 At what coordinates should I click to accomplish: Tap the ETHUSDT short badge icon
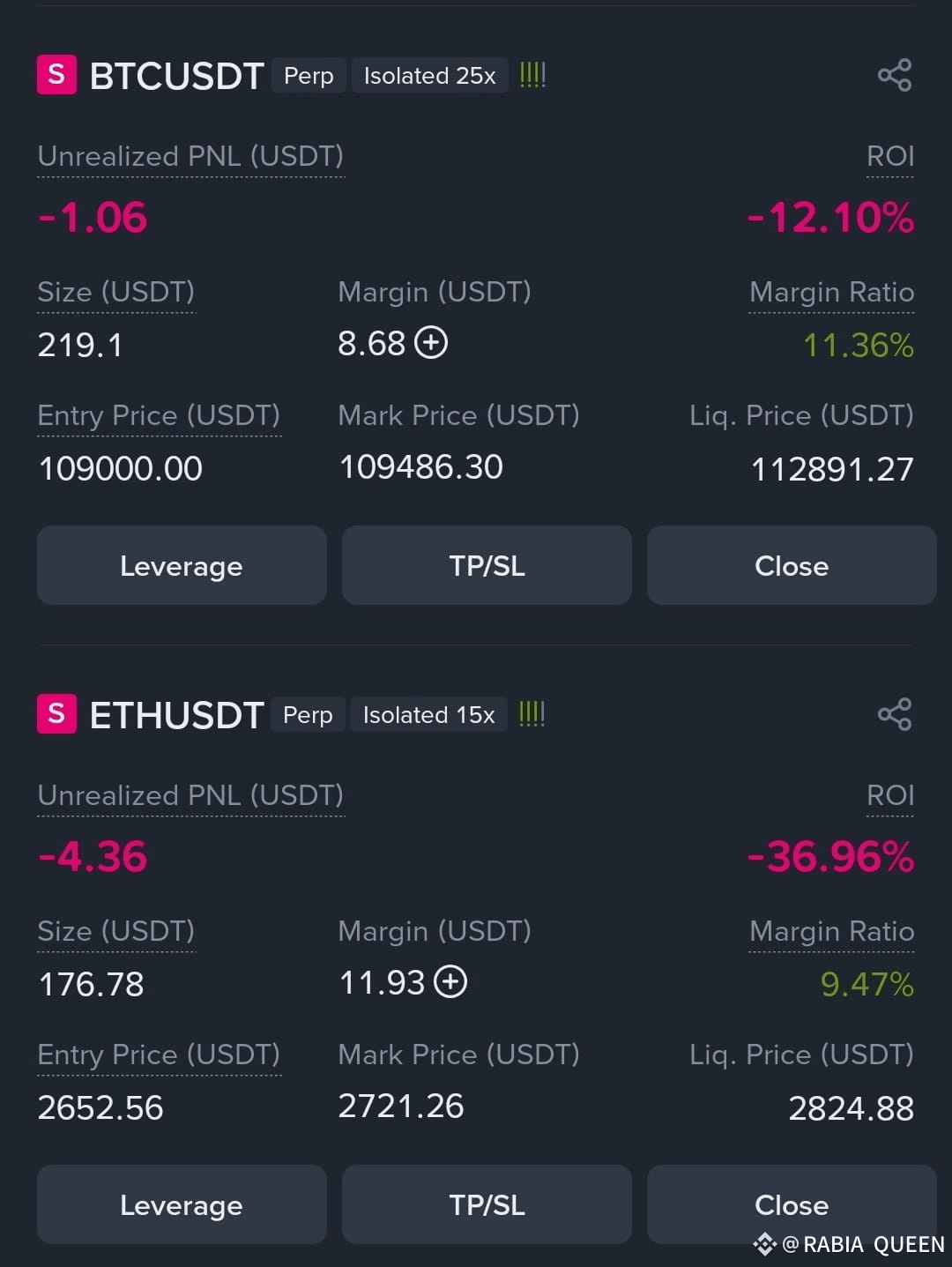click(56, 714)
